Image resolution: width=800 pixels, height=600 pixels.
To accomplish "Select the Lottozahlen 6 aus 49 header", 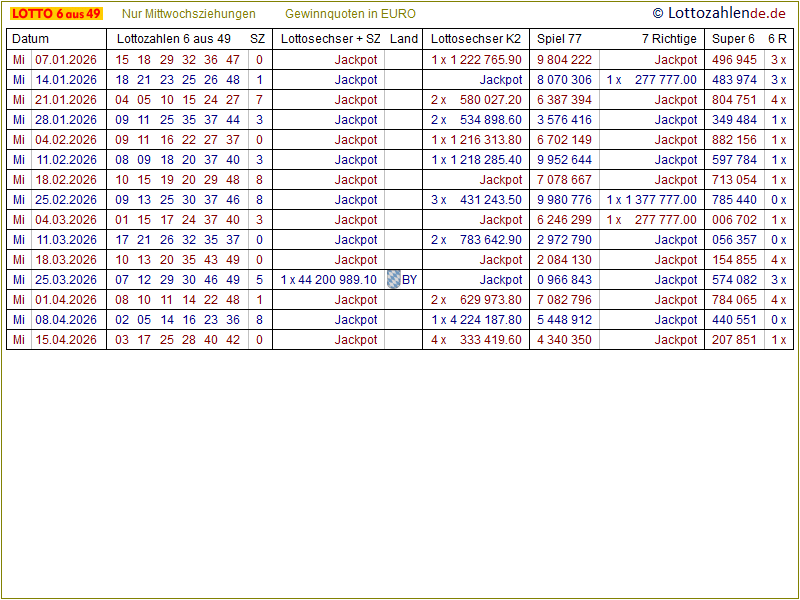I will click(x=174, y=39).
